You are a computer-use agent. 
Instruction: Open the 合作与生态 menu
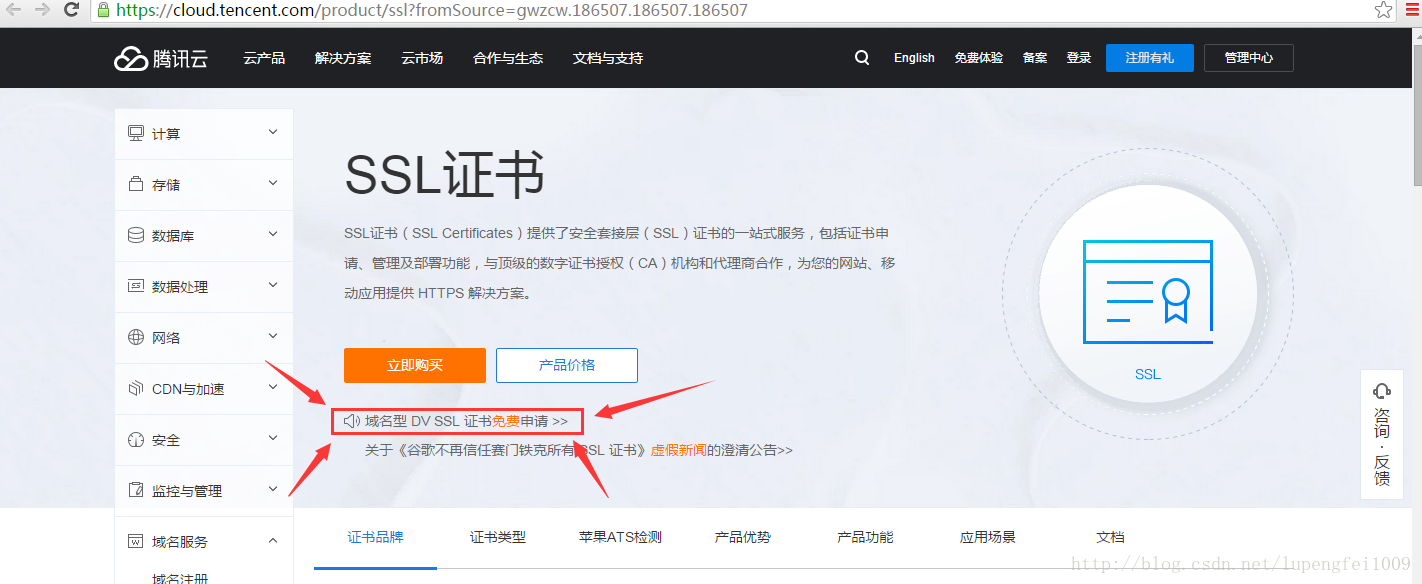tap(508, 58)
